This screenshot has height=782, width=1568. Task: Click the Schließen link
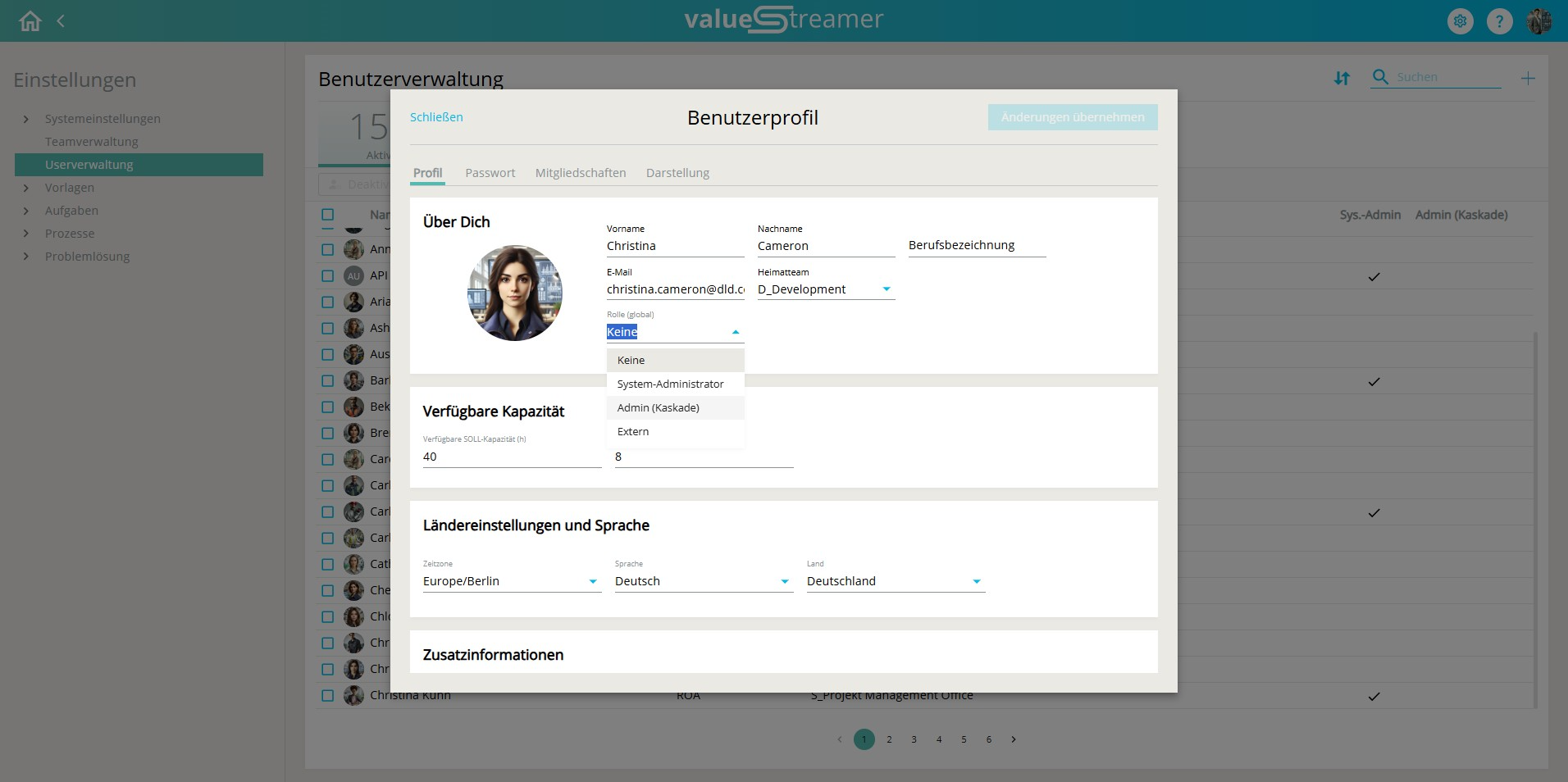[436, 117]
